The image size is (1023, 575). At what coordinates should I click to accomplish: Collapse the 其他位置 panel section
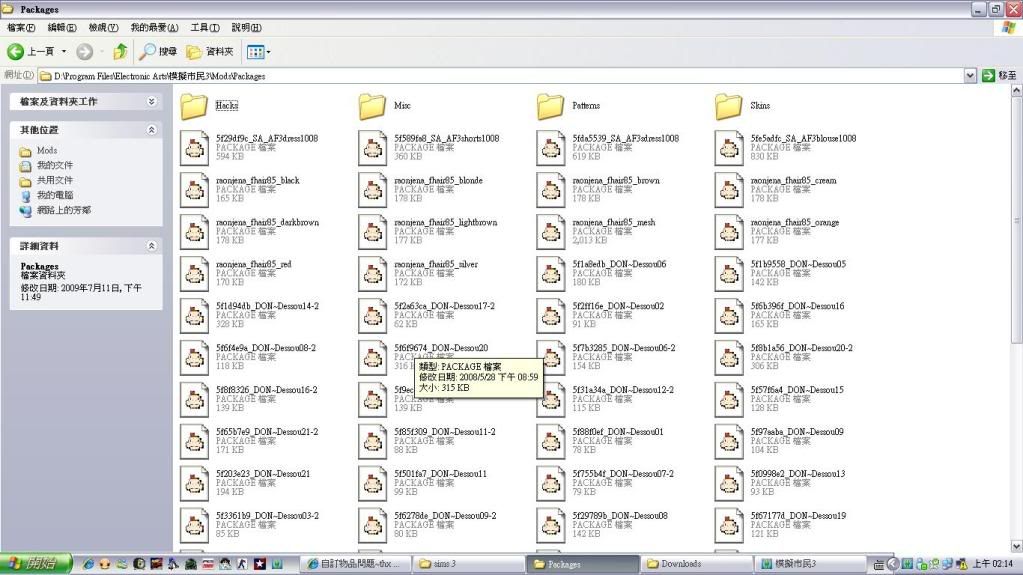pos(152,130)
